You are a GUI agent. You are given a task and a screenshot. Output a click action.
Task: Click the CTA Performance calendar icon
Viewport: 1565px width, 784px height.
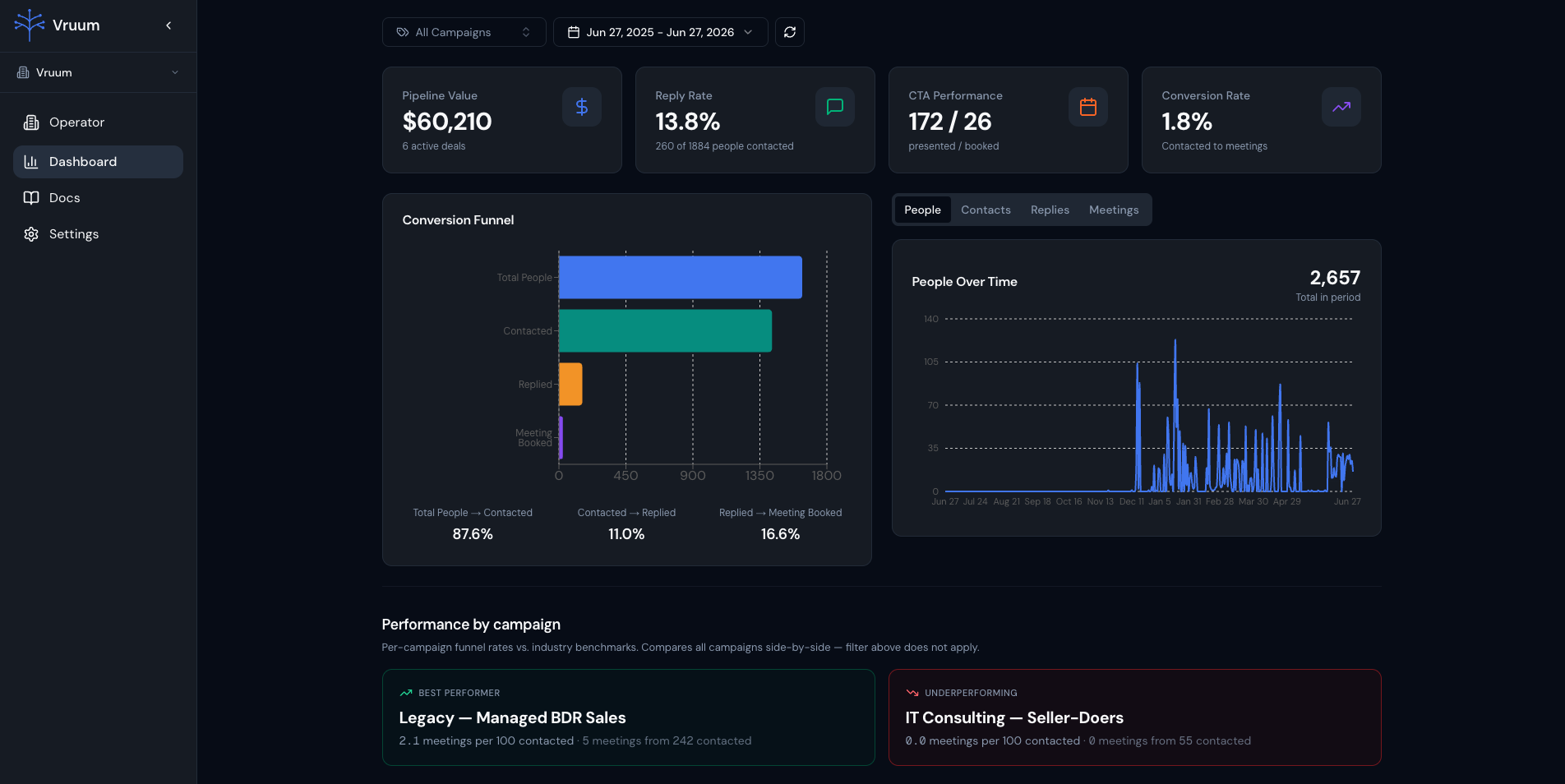[1088, 107]
